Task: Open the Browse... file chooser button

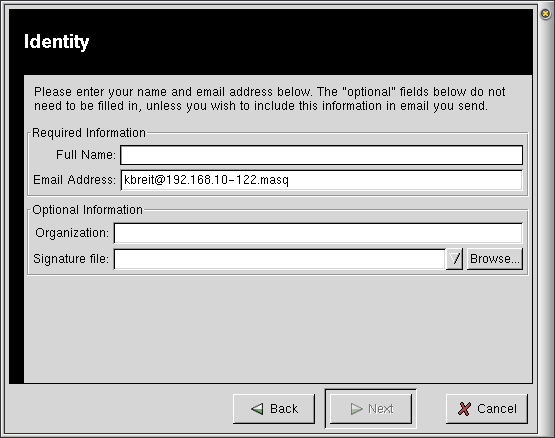Action: click(494, 259)
